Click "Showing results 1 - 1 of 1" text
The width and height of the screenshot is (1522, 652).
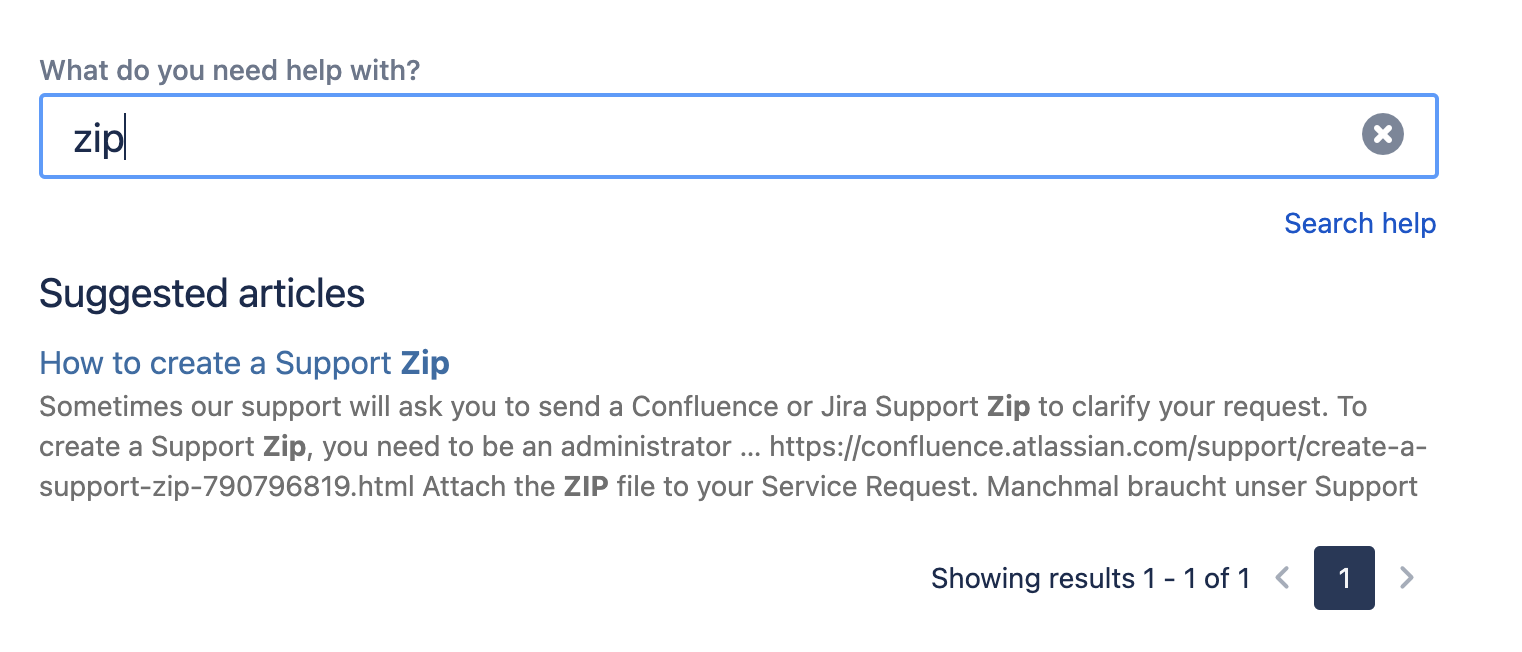[x=1090, y=578]
